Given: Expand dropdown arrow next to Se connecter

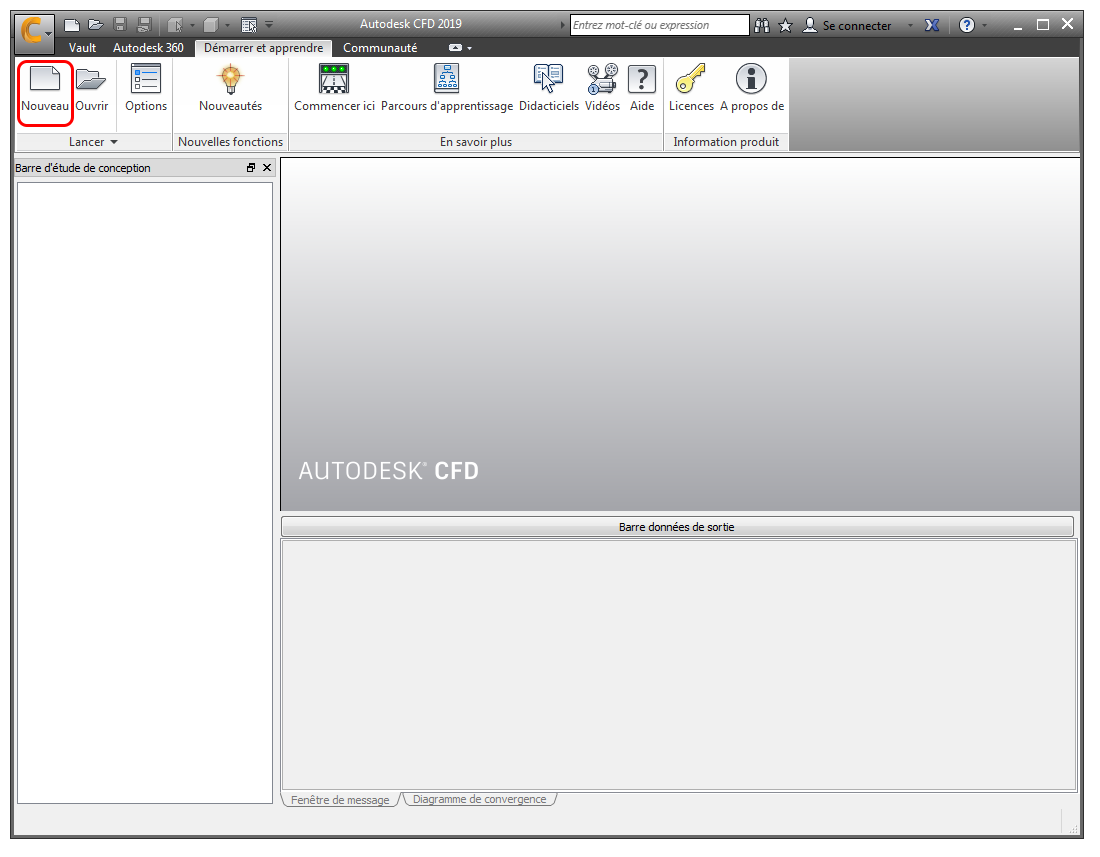Looking at the screenshot, I should [910, 26].
